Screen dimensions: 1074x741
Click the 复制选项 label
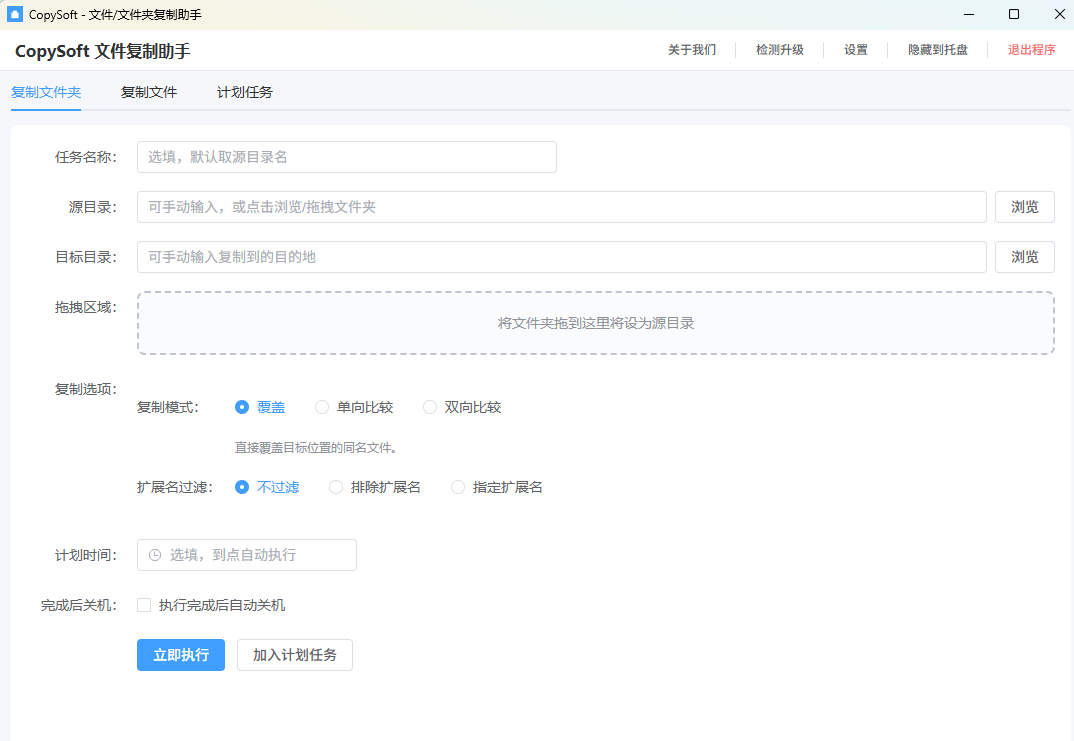coord(86,389)
